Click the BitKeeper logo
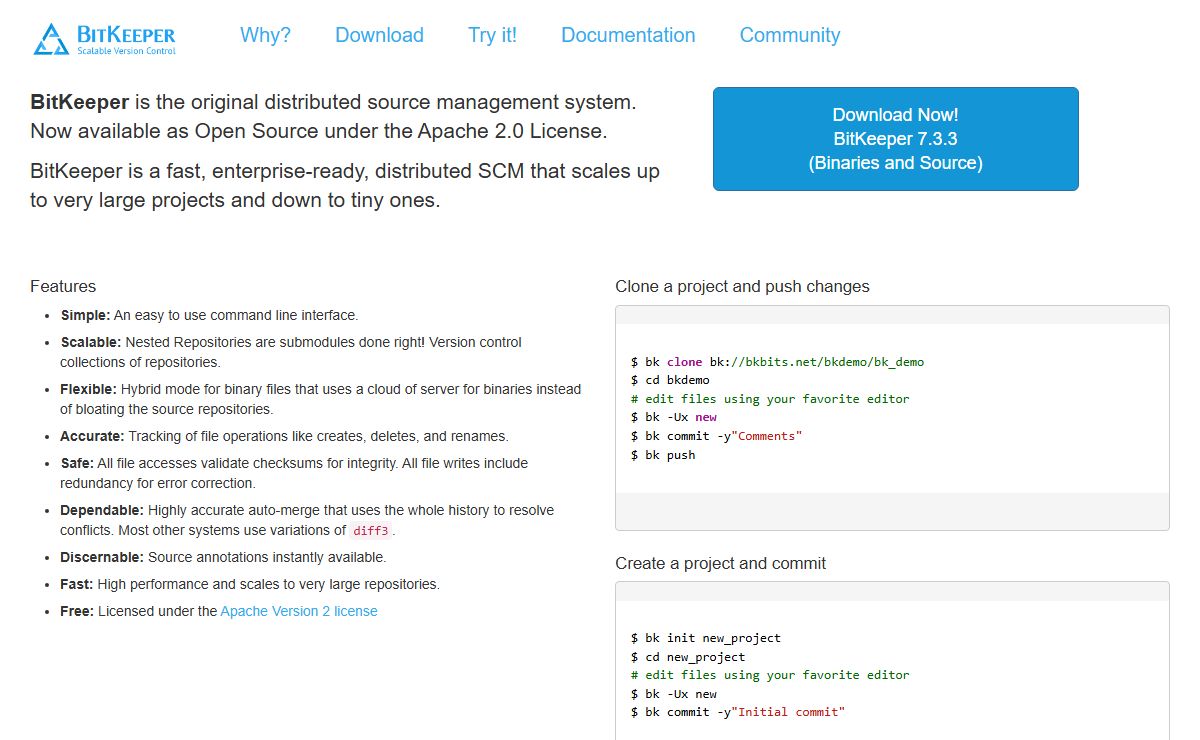The width and height of the screenshot is (1200, 740). tap(104, 38)
